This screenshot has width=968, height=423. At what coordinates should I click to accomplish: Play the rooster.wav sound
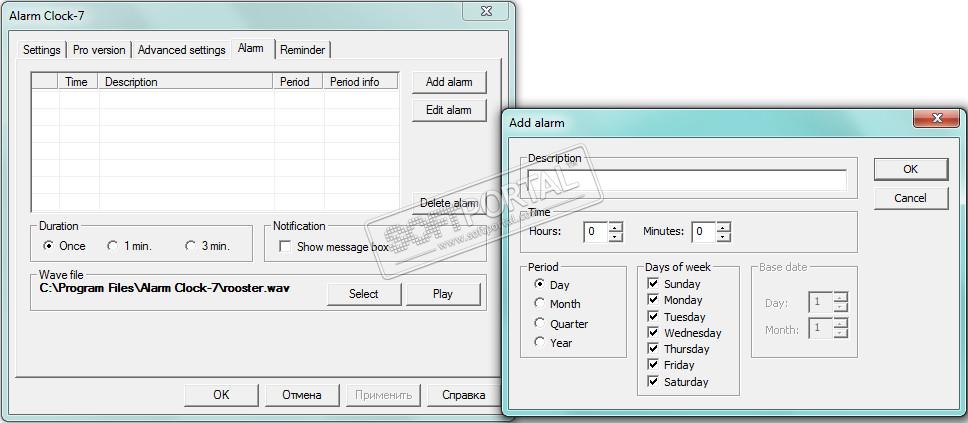pos(443,294)
